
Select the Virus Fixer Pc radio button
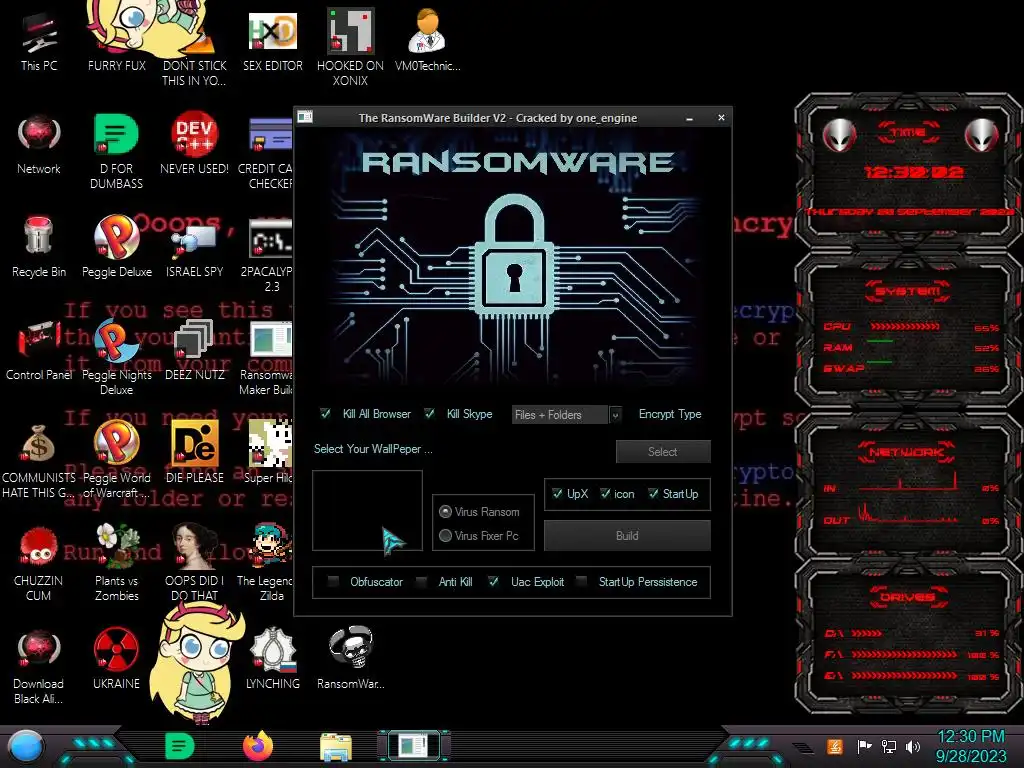(x=445, y=536)
